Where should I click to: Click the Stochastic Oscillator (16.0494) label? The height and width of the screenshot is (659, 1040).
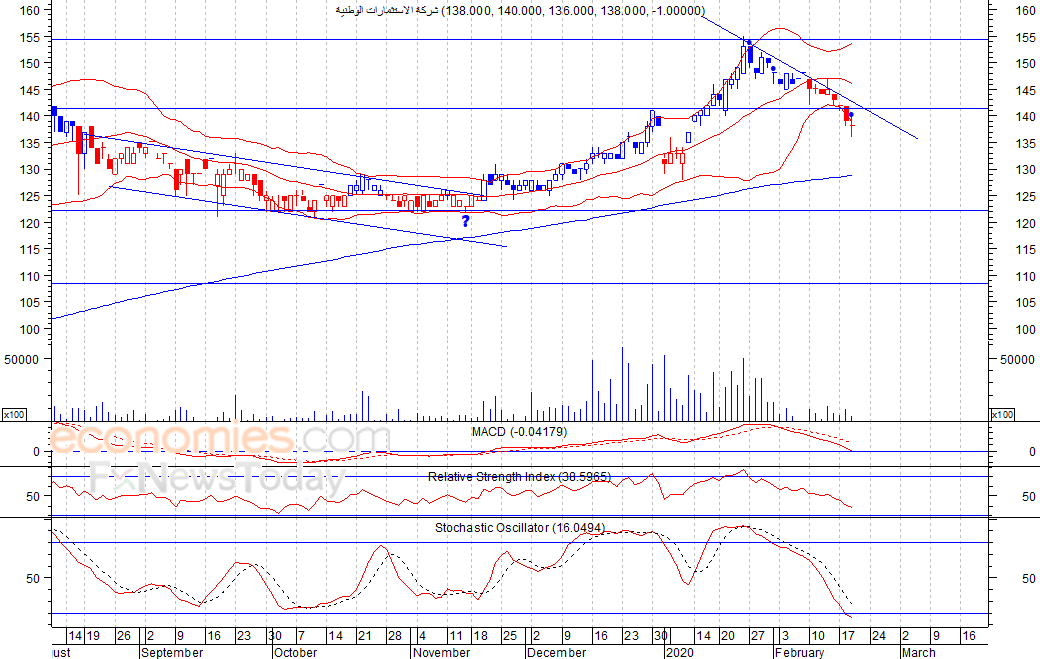tap(519, 528)
